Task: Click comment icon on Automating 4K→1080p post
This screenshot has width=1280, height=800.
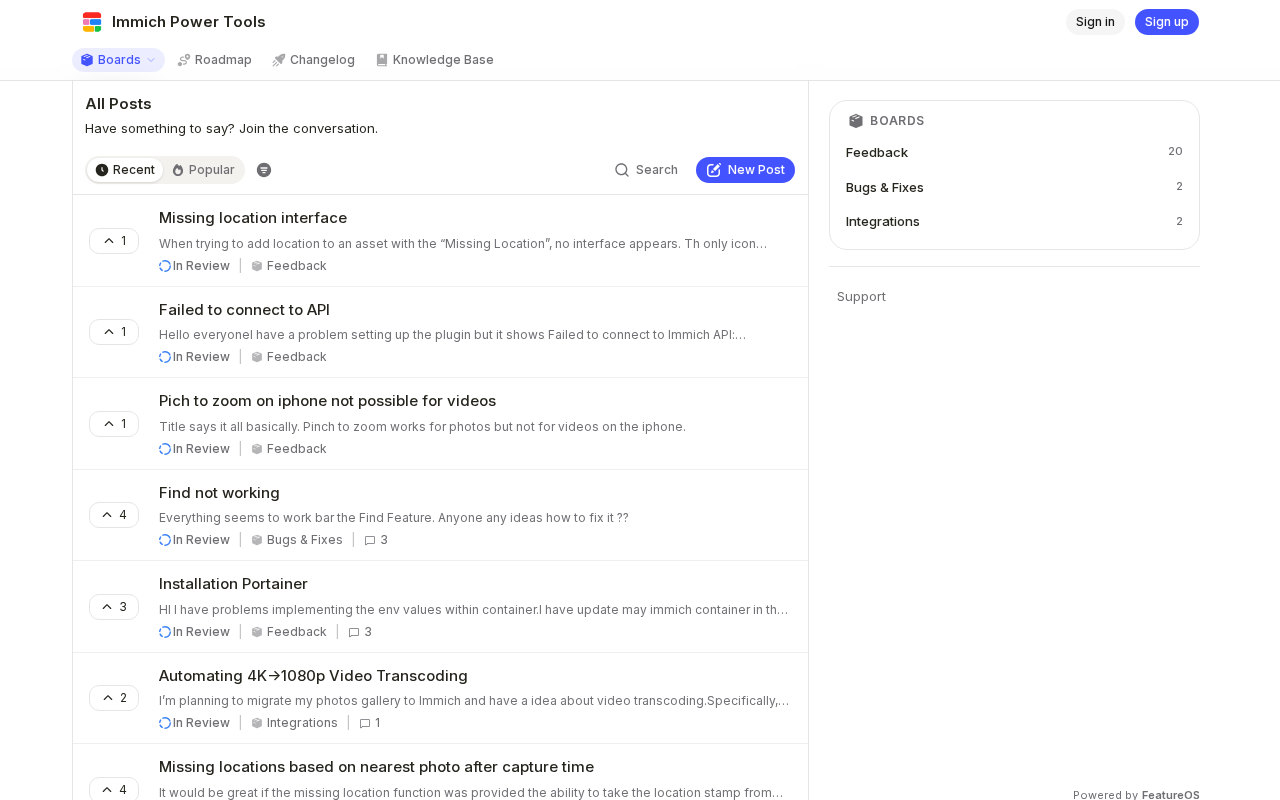Action: click(x=365, y=723)
